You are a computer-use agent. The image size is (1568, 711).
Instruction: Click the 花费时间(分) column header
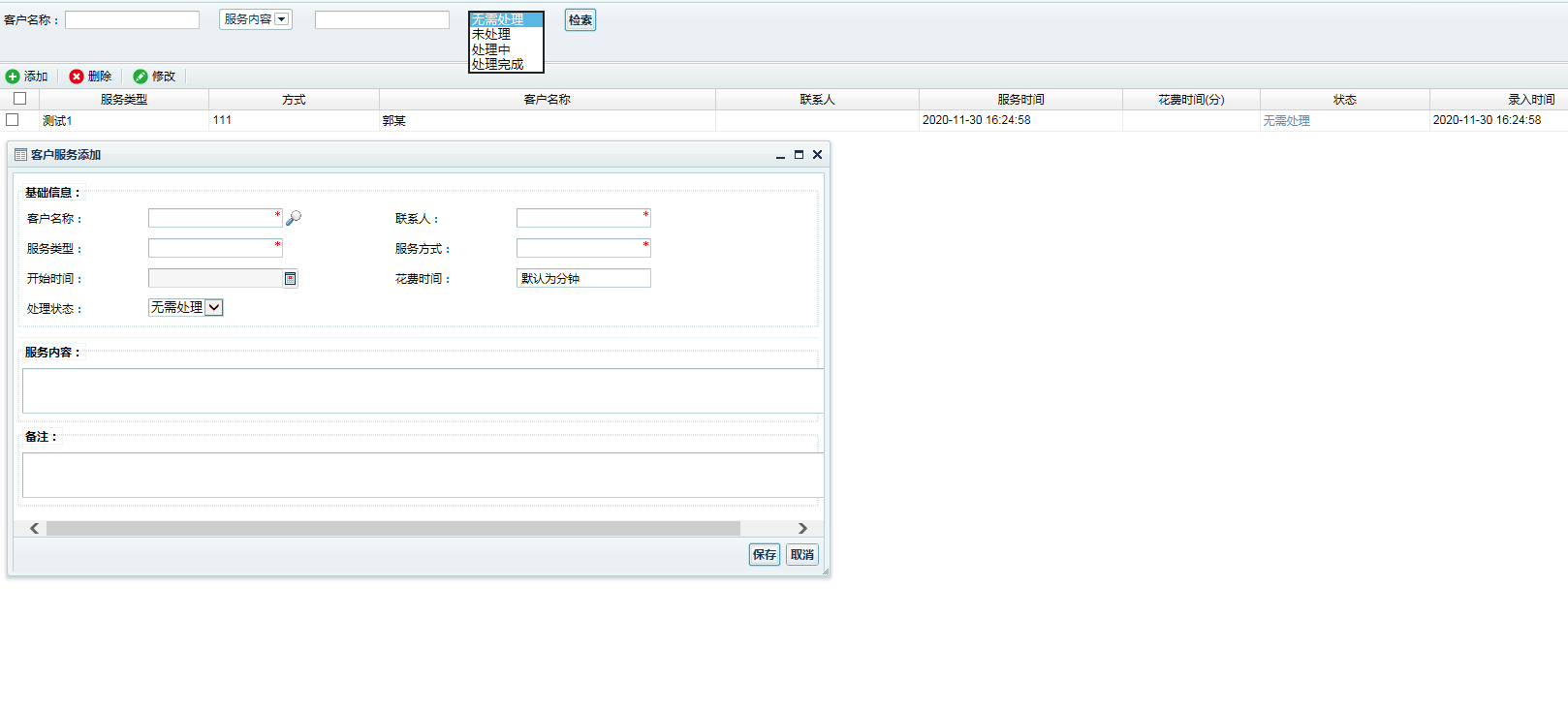[x=1191, y=100]
